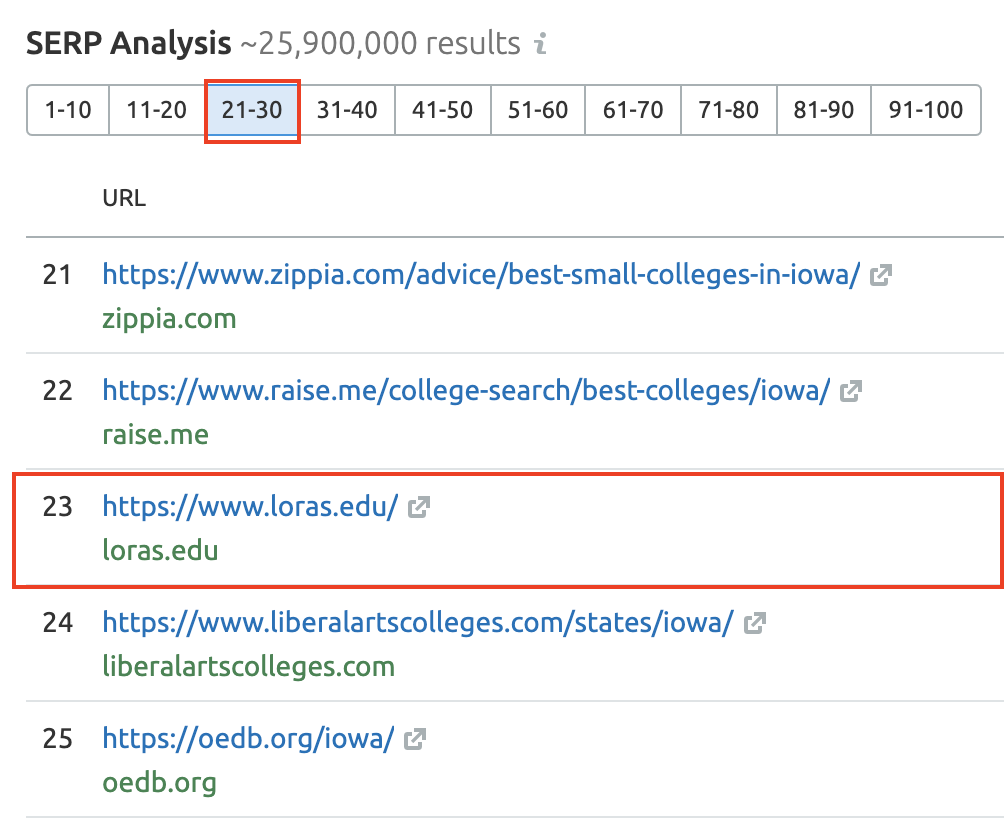Click rank number 22

click(57, 391)
